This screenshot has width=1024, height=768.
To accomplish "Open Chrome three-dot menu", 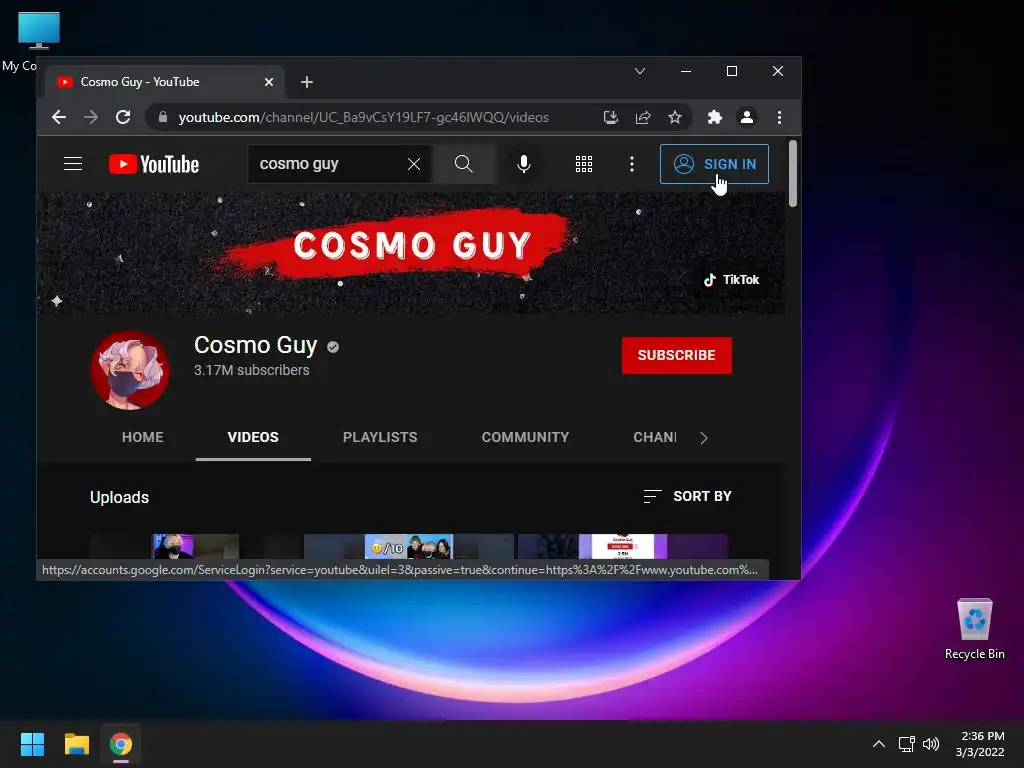I will coord(779,117).
